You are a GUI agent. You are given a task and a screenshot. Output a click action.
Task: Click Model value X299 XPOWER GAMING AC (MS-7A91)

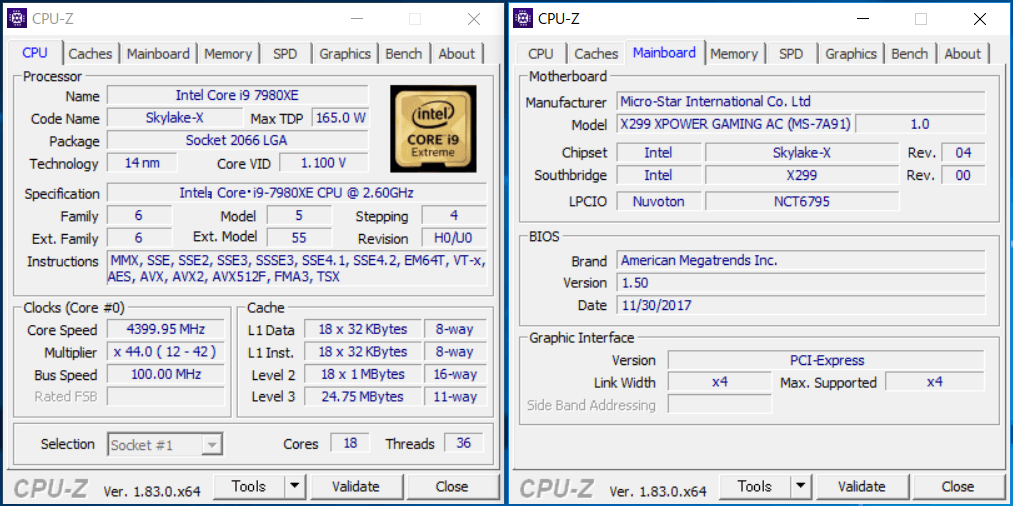click(735, 123)
